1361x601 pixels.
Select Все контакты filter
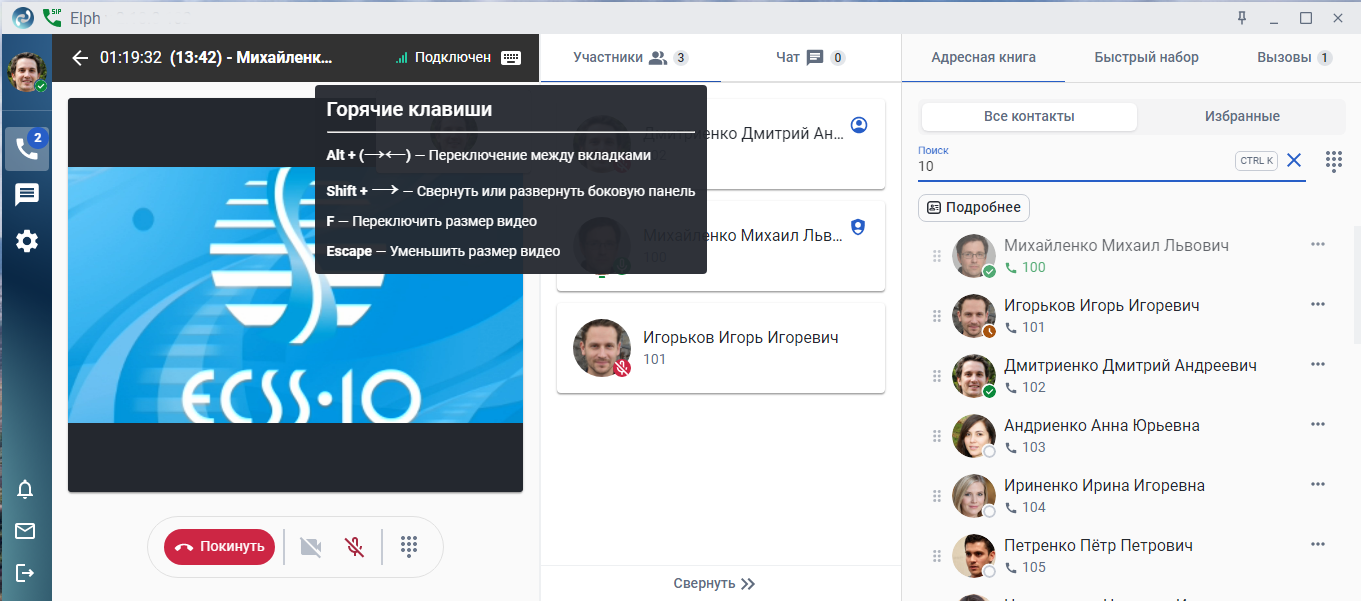1029,117
